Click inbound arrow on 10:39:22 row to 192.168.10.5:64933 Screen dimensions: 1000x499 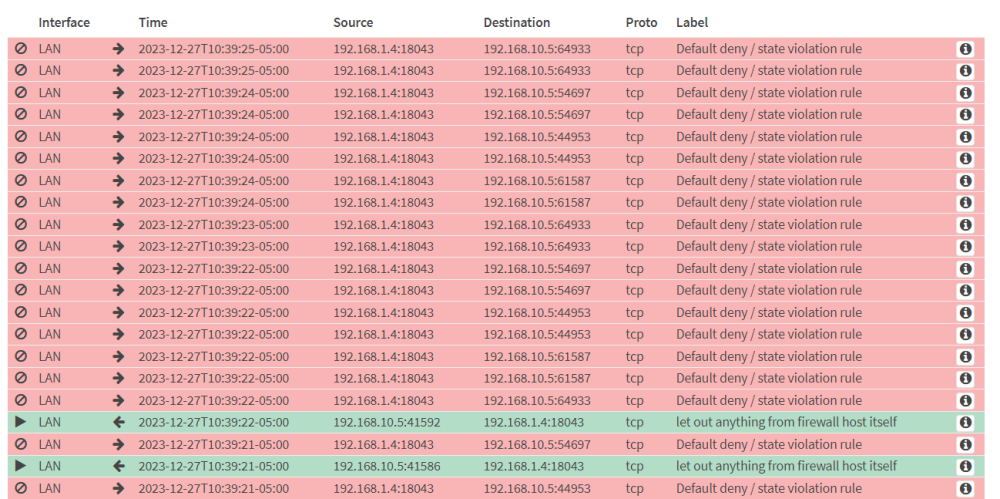point(118,400)
